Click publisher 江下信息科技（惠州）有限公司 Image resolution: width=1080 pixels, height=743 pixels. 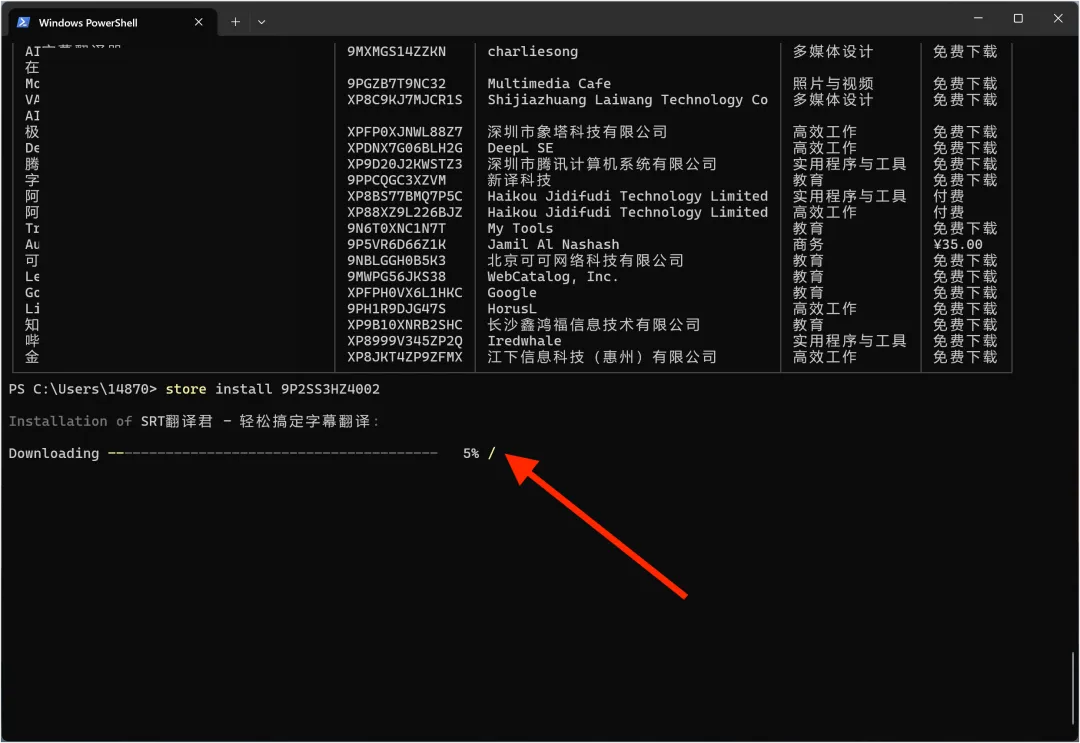point(602,357)
